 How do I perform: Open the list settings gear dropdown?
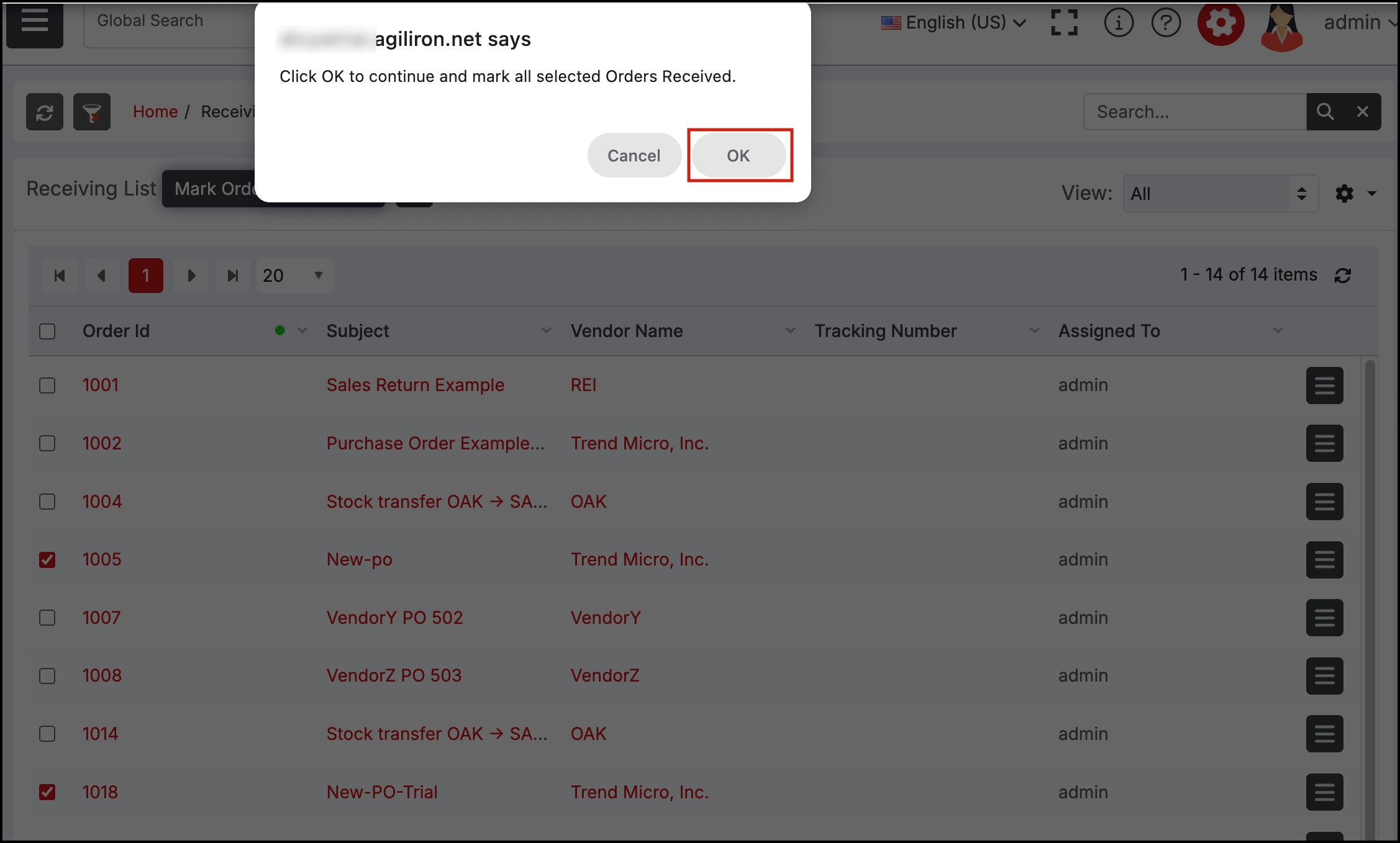click(1356, 194)
